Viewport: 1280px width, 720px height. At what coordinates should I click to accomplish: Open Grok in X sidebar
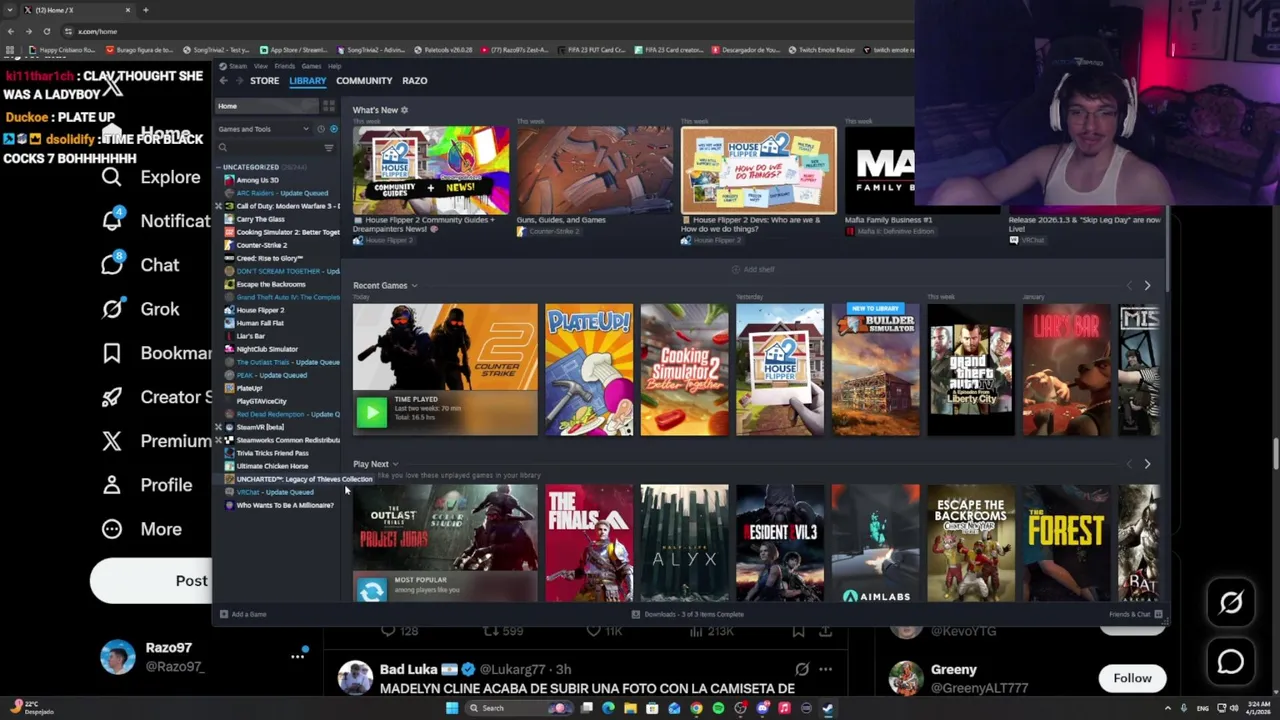[x=140, y=309]
